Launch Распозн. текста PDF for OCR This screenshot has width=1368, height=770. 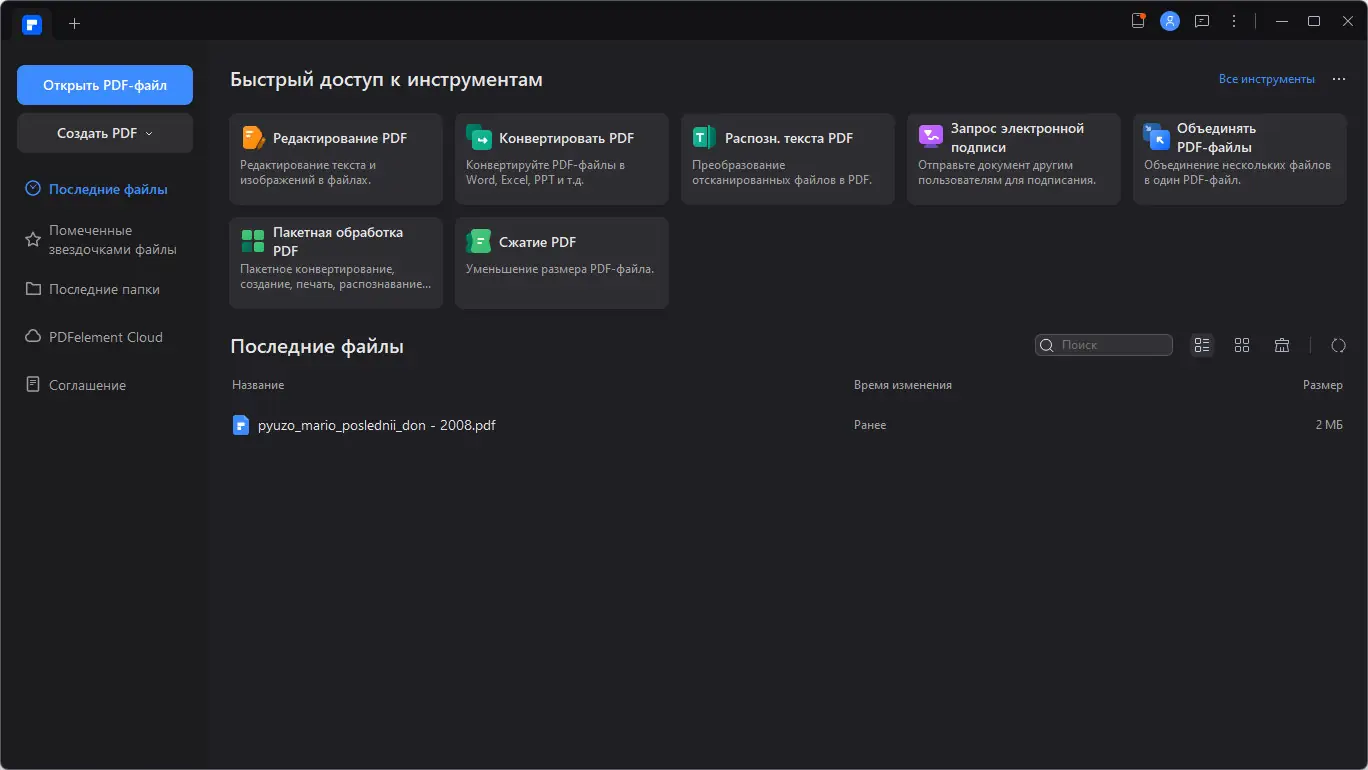tap(787, 158)
